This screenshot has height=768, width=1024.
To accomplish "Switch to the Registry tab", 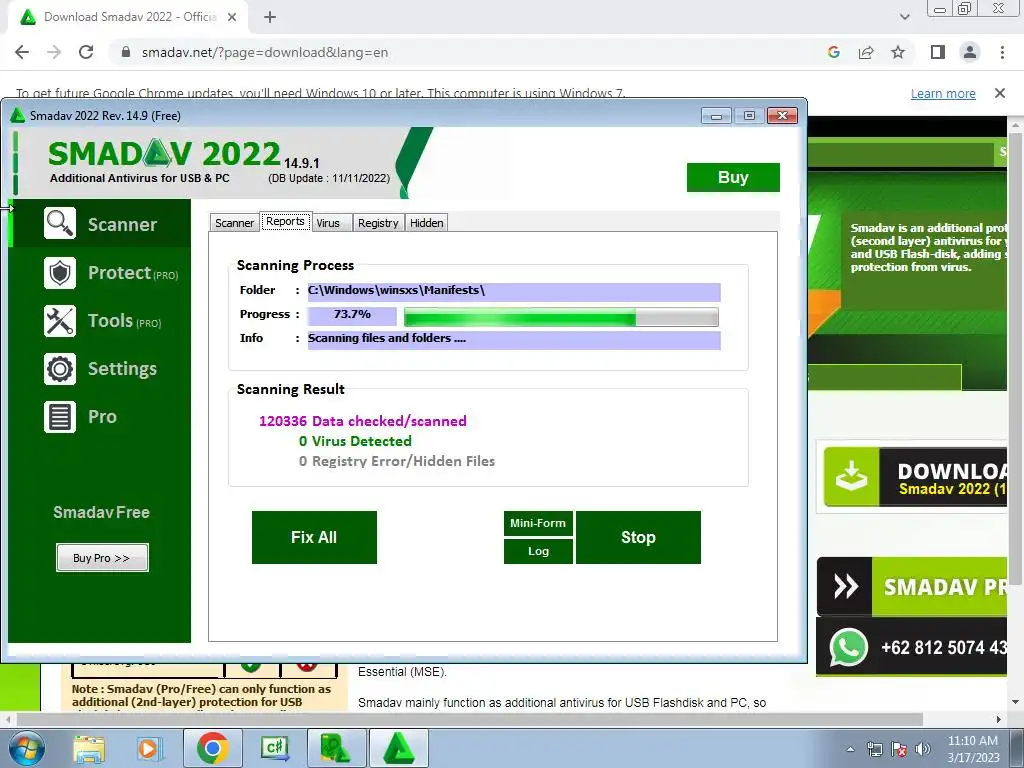I will pos(378,223).
